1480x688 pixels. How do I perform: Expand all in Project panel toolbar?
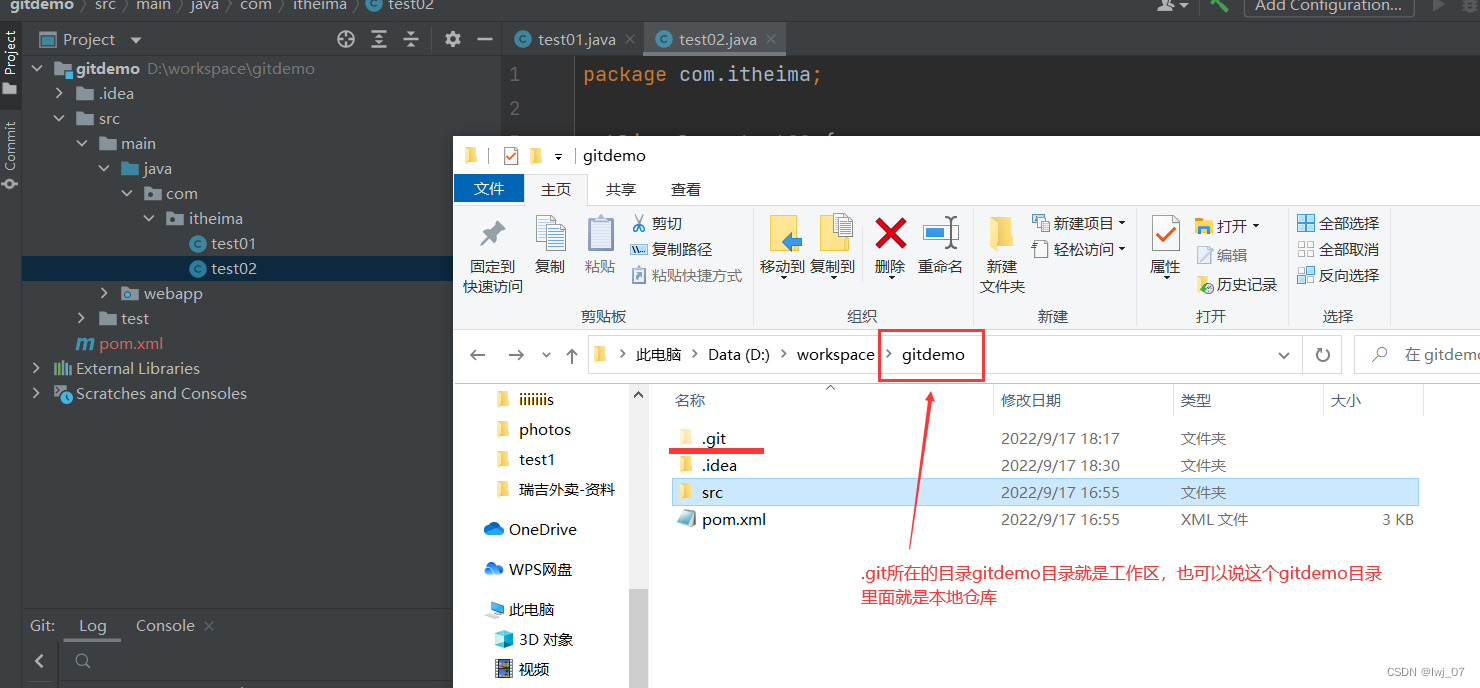click(379, 39)
